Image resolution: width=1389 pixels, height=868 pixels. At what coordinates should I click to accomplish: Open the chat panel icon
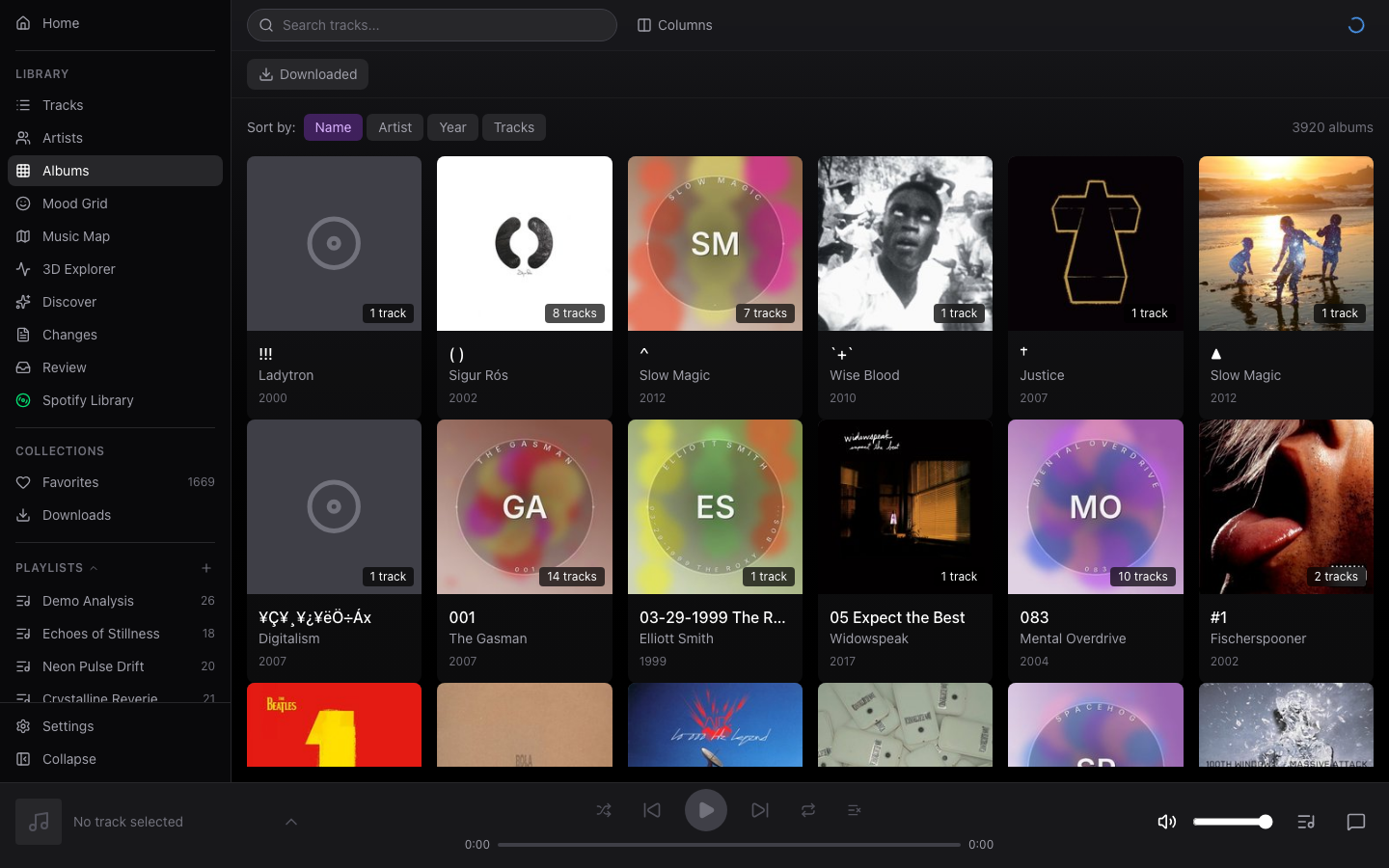[1355, 822]
